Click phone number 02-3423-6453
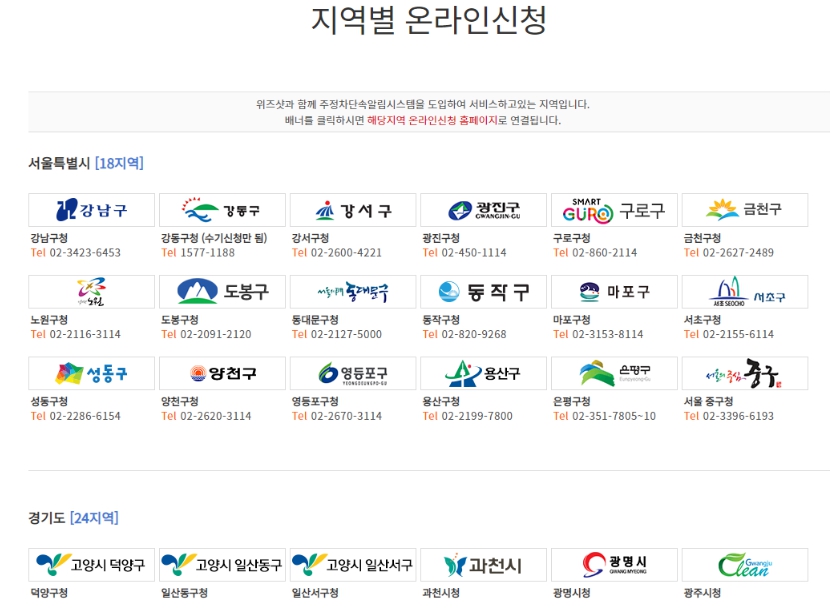The image size is (839, 614). [85, 253]
